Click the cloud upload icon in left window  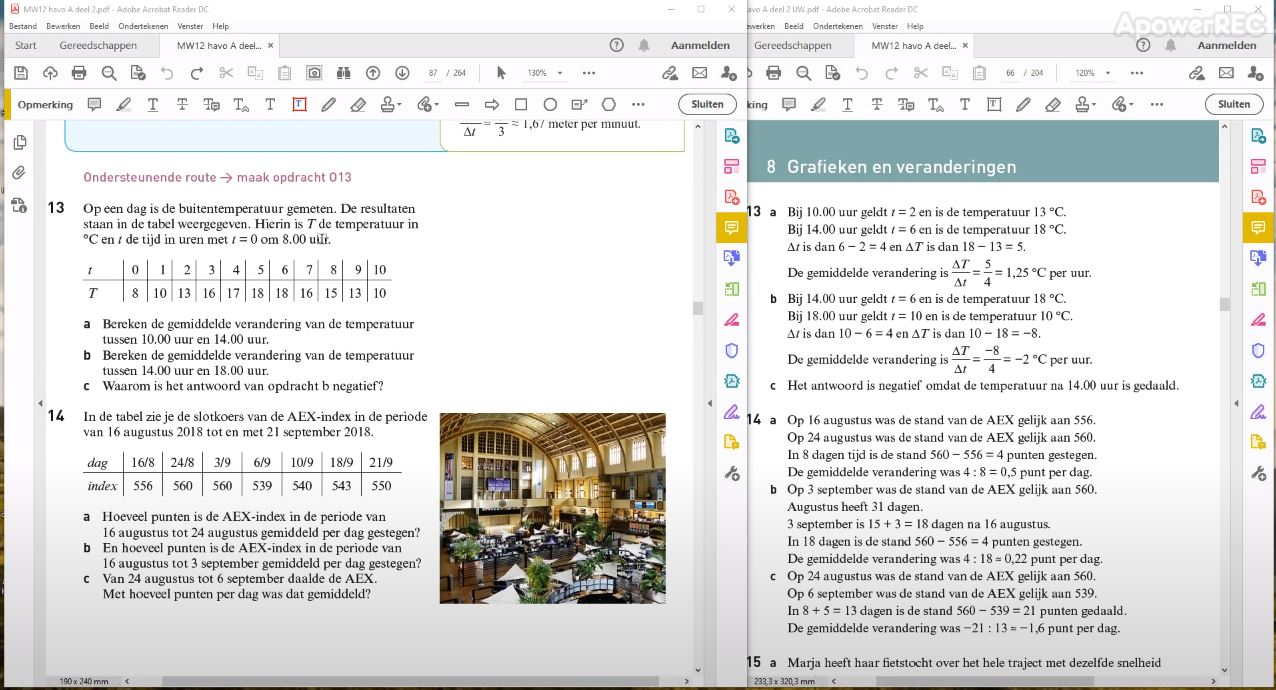click(50, 73)
